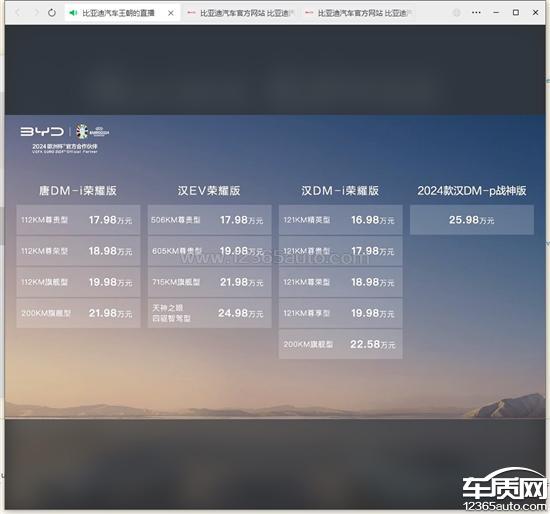Viewport: 550px width, 514px height.
Task: Click the 车质网 12365auto.com watermark logo
Action: (504, 490)
